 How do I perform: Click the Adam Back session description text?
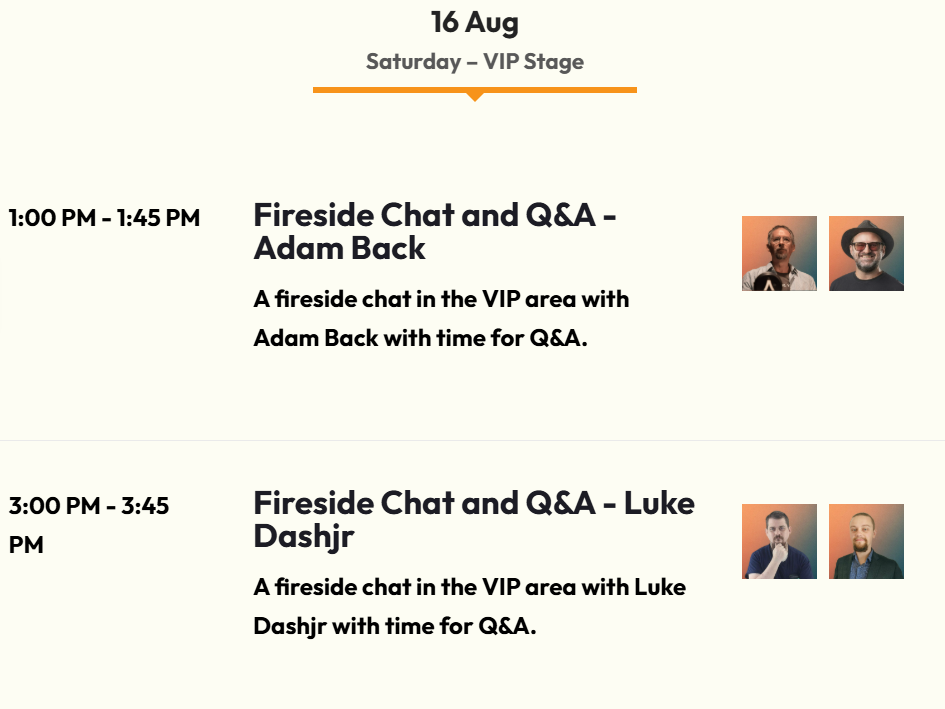pos(441,318)
